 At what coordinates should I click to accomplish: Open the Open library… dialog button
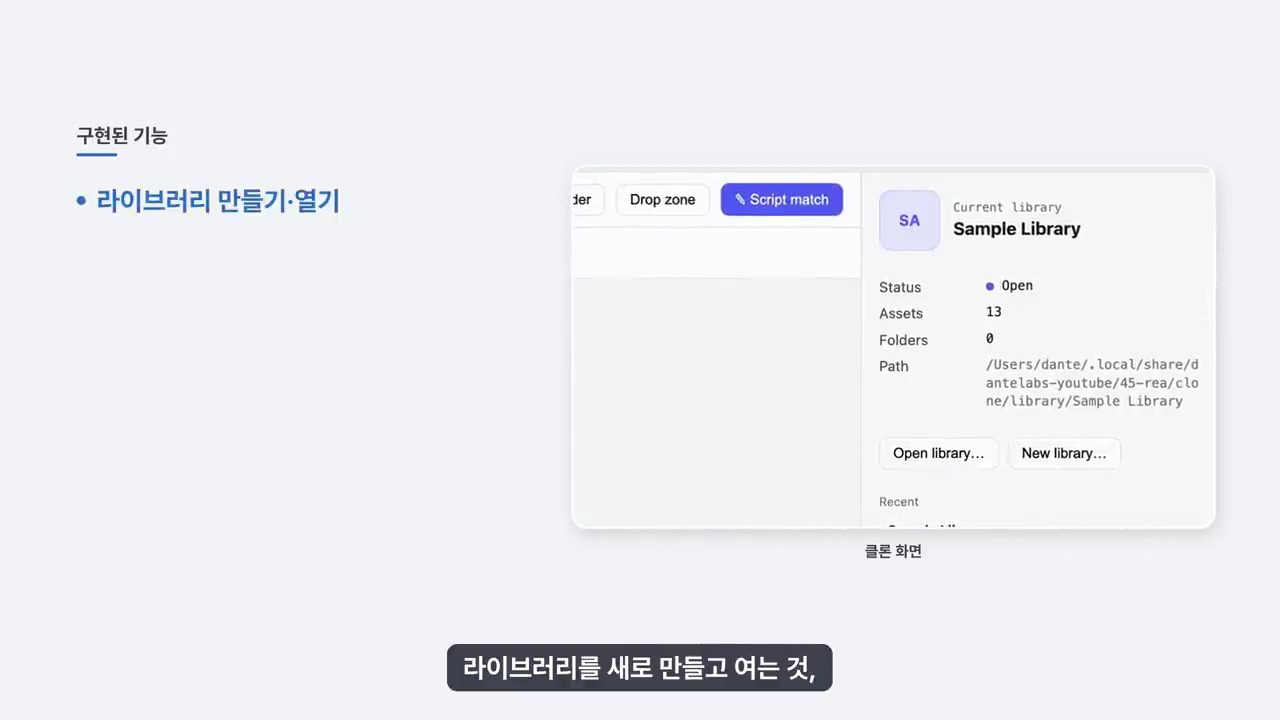click(x=938, y=453)
